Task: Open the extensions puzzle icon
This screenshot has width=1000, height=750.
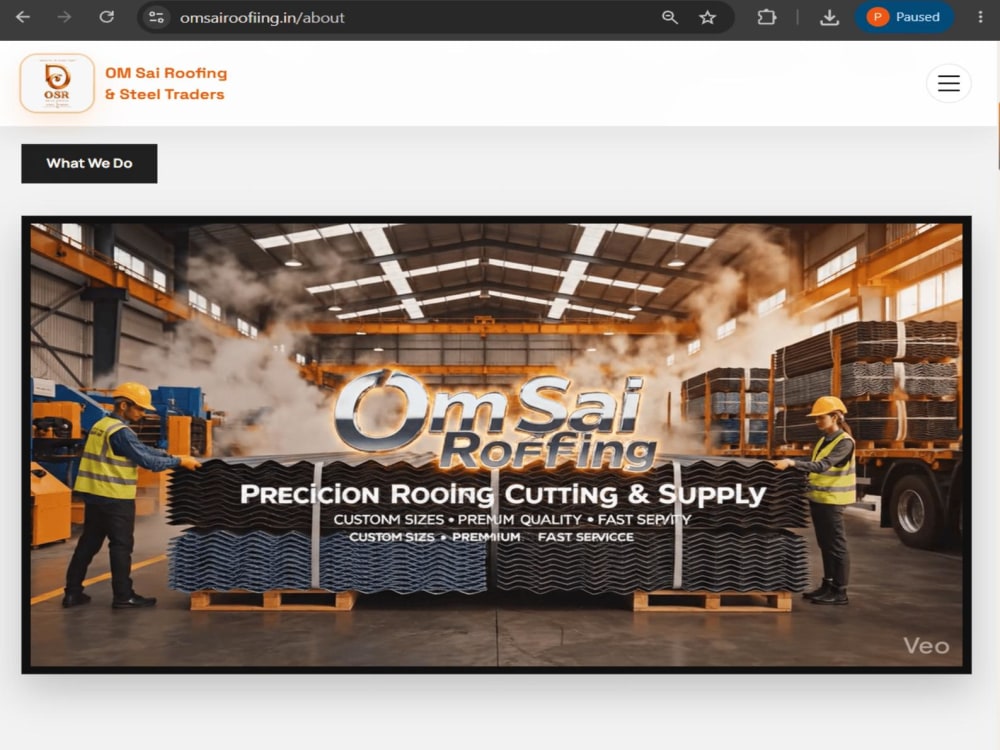Action: pos(767,17)
